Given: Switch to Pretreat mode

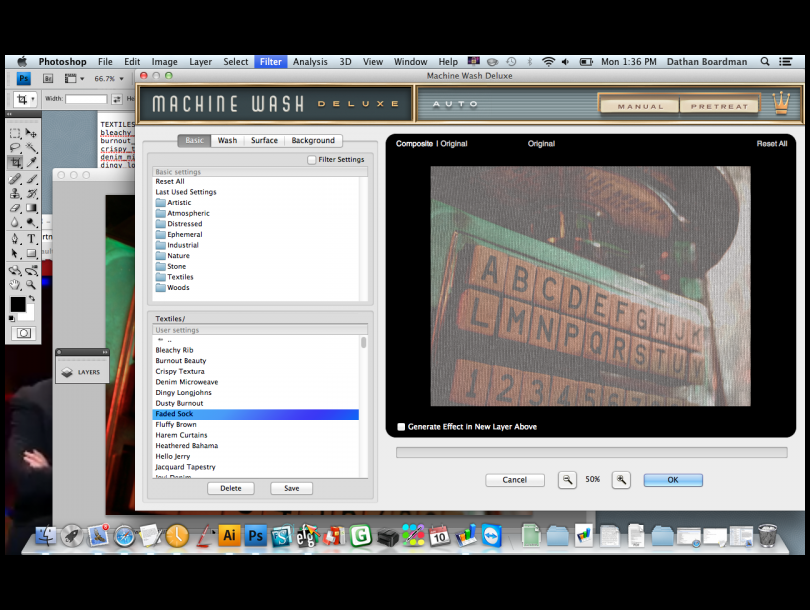Looking at the screenshot, I should (x=720, y=106).
